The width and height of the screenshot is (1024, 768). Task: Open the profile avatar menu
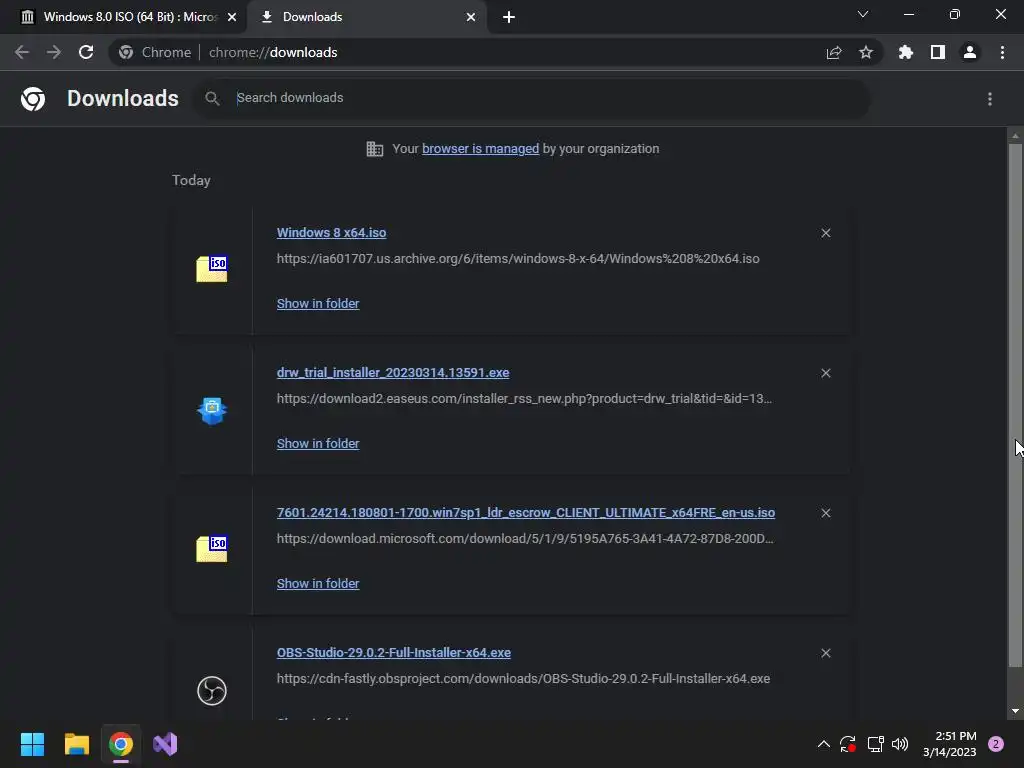coord(970,52)
